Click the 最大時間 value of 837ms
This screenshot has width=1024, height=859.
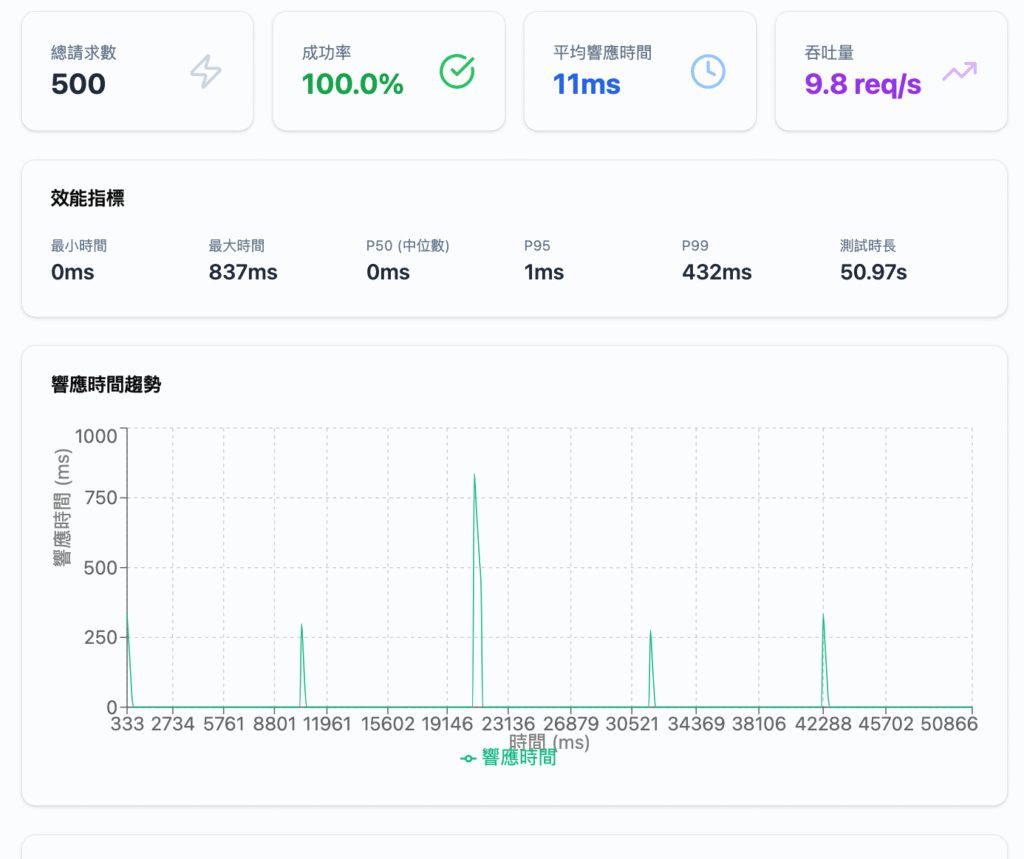[243, 272]
